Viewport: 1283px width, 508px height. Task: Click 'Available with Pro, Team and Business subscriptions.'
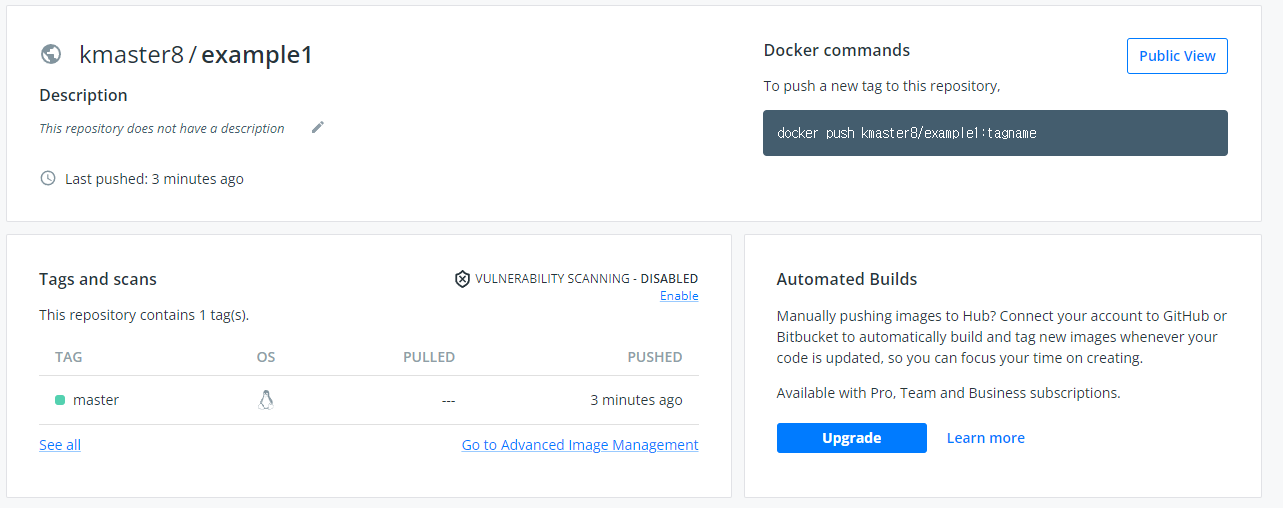tap(949, 393)
